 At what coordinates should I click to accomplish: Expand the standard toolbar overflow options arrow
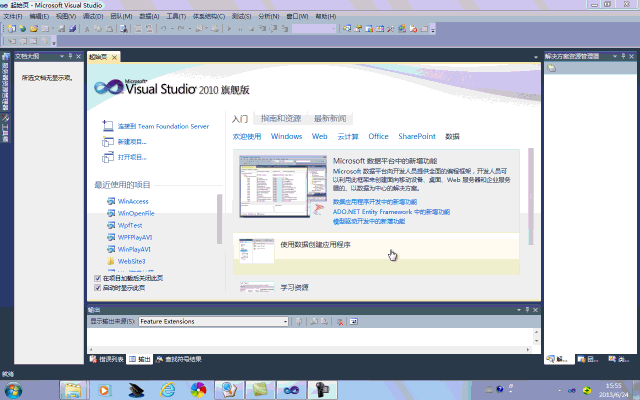[x=433, y=29]
